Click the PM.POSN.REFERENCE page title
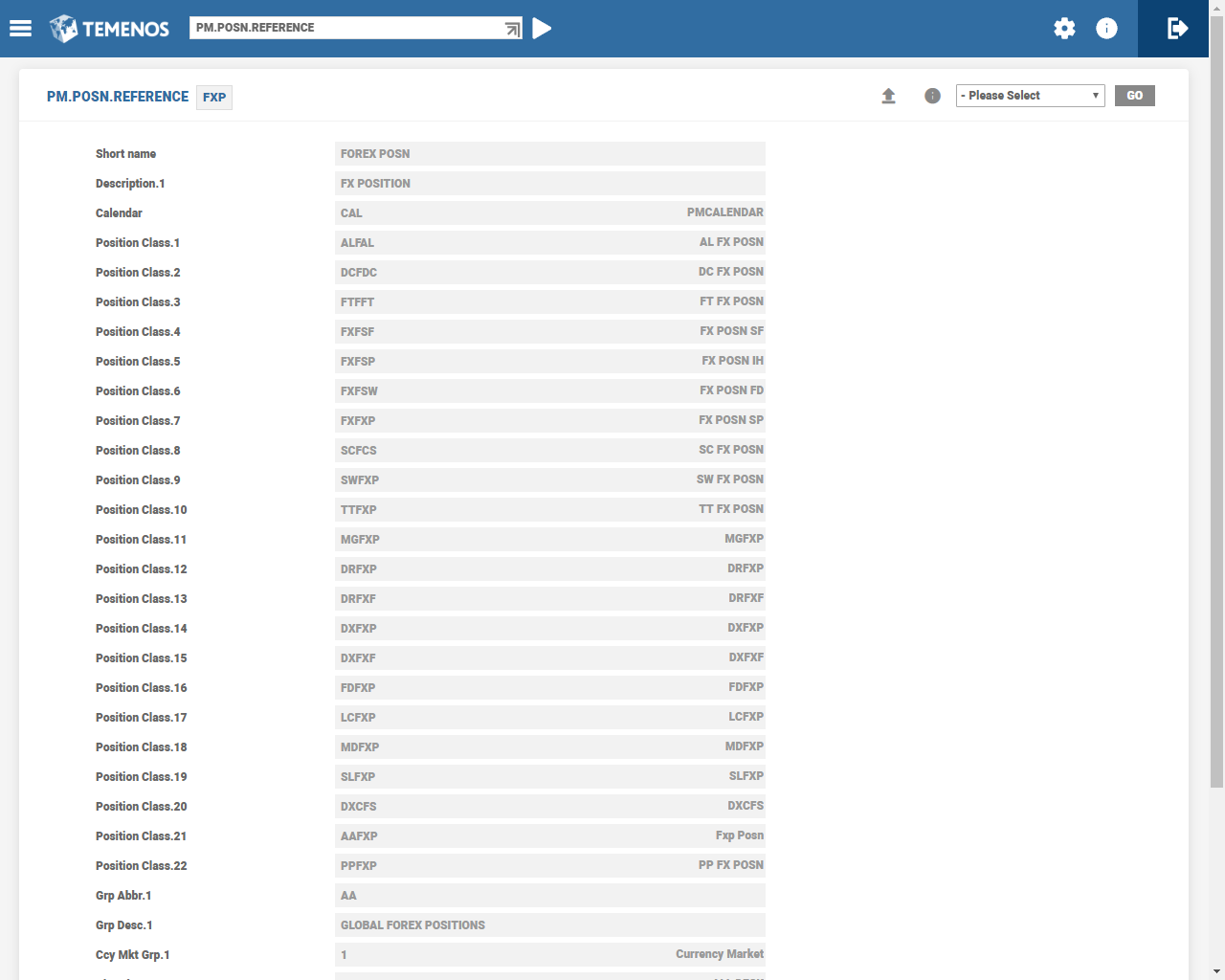 coord(118,97)
